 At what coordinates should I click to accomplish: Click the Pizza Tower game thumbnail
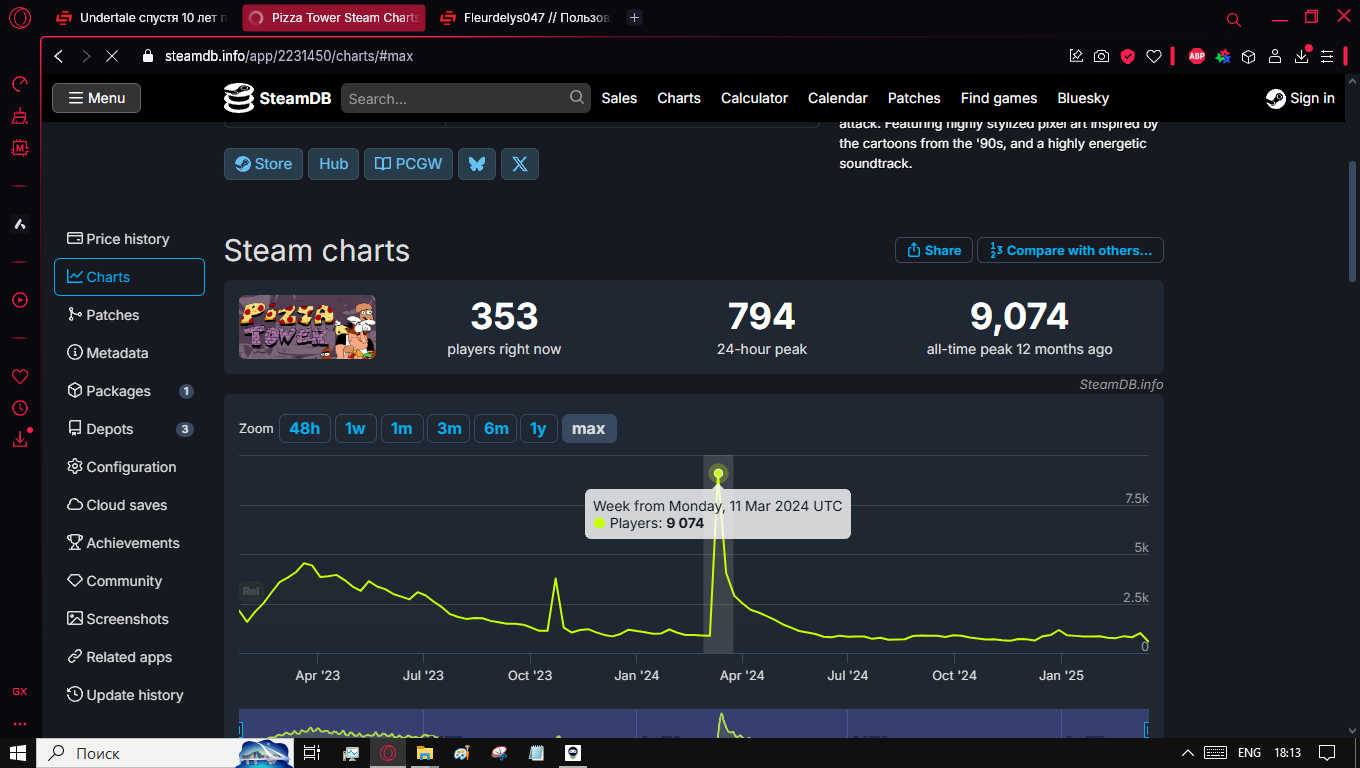(307, 327)
